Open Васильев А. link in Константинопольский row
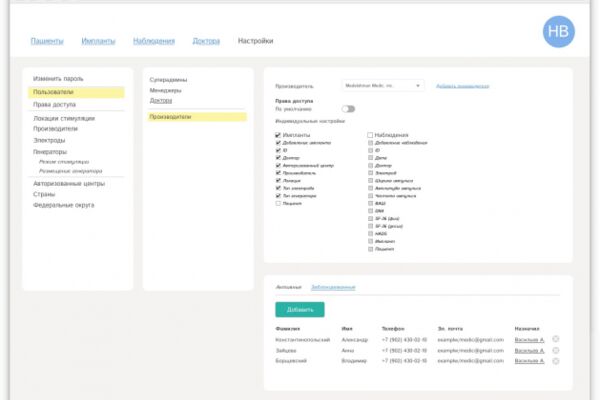This screenshot has height=400, width=600. (529, 340)
